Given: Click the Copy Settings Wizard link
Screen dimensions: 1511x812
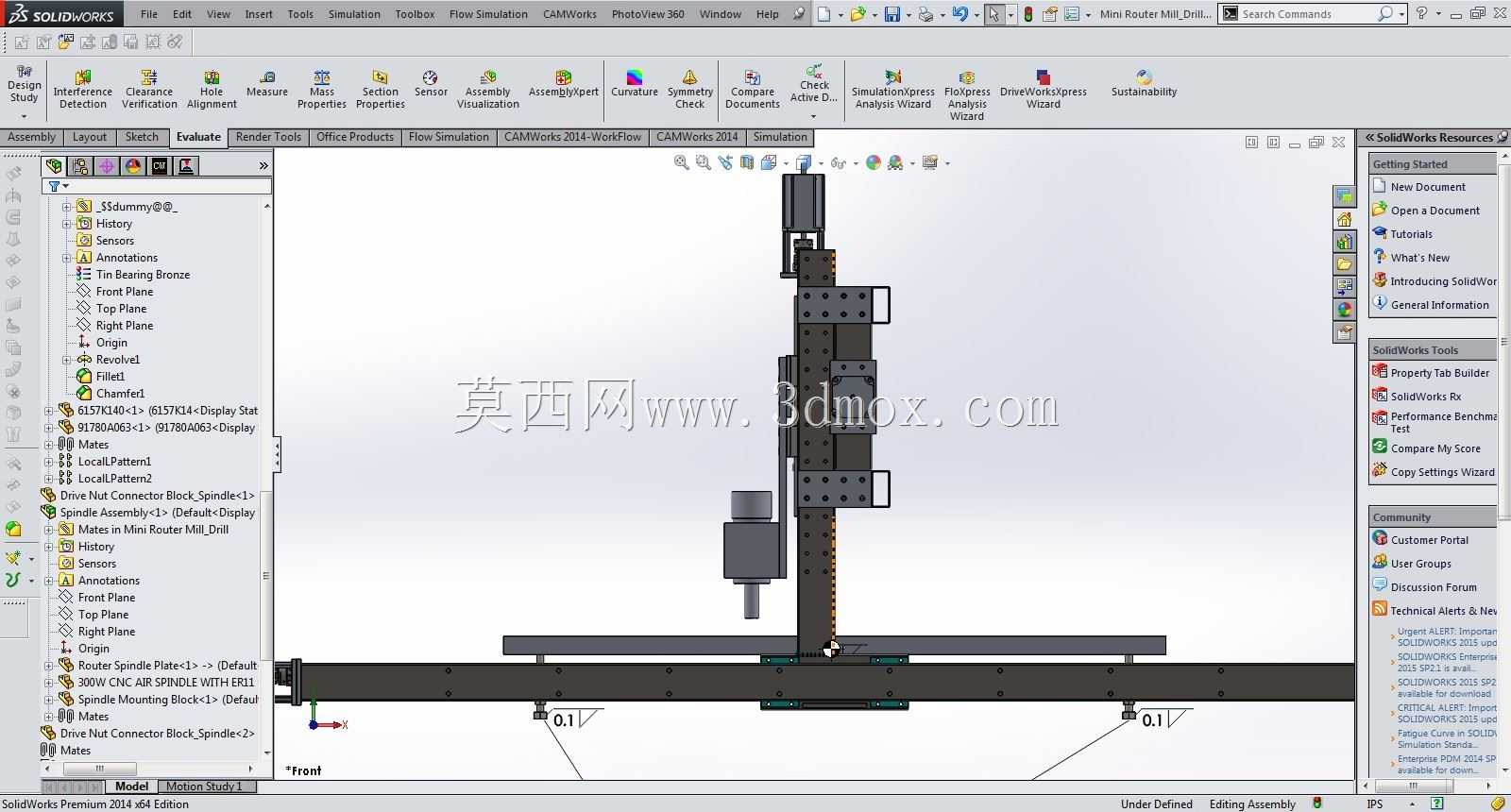Looking at the screenshot, I should click(1443, 472).
